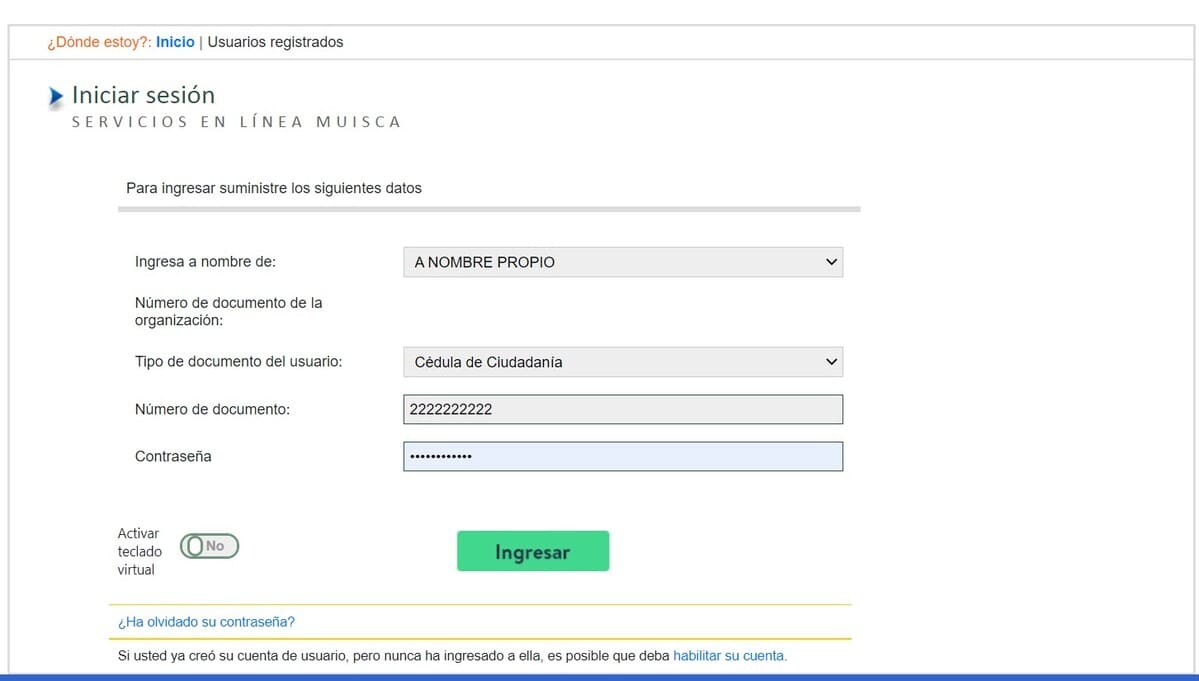Click the Para ingresar suministre los siguientes datos text
This screenshot has height=681, width=1199.
point(273,188)
